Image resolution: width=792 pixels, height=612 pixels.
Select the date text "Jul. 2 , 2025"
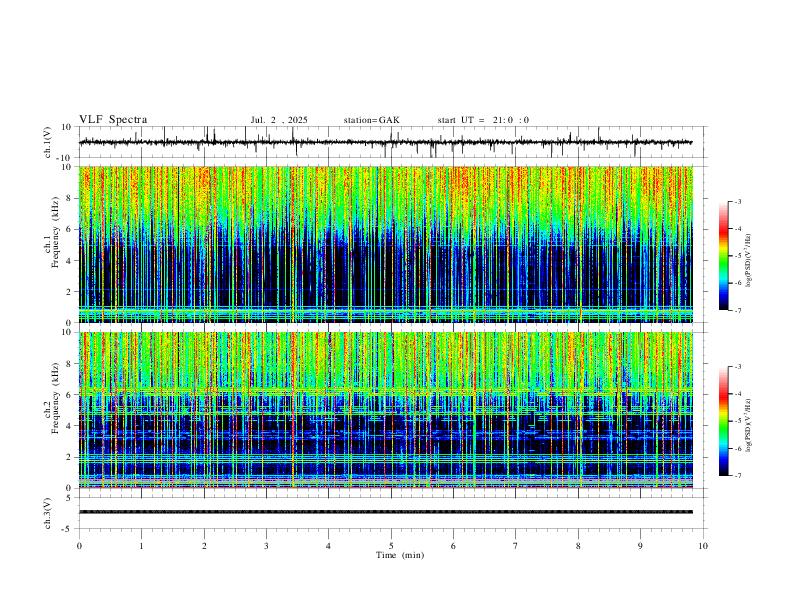(279, 120)
